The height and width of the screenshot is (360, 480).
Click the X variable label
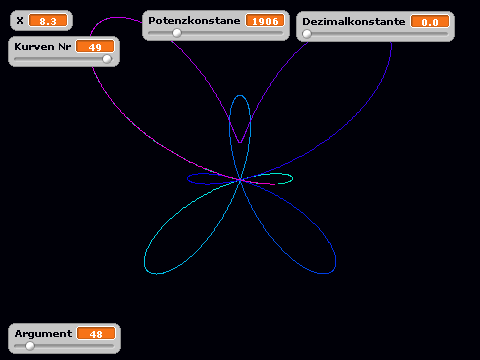coord(20,21)
